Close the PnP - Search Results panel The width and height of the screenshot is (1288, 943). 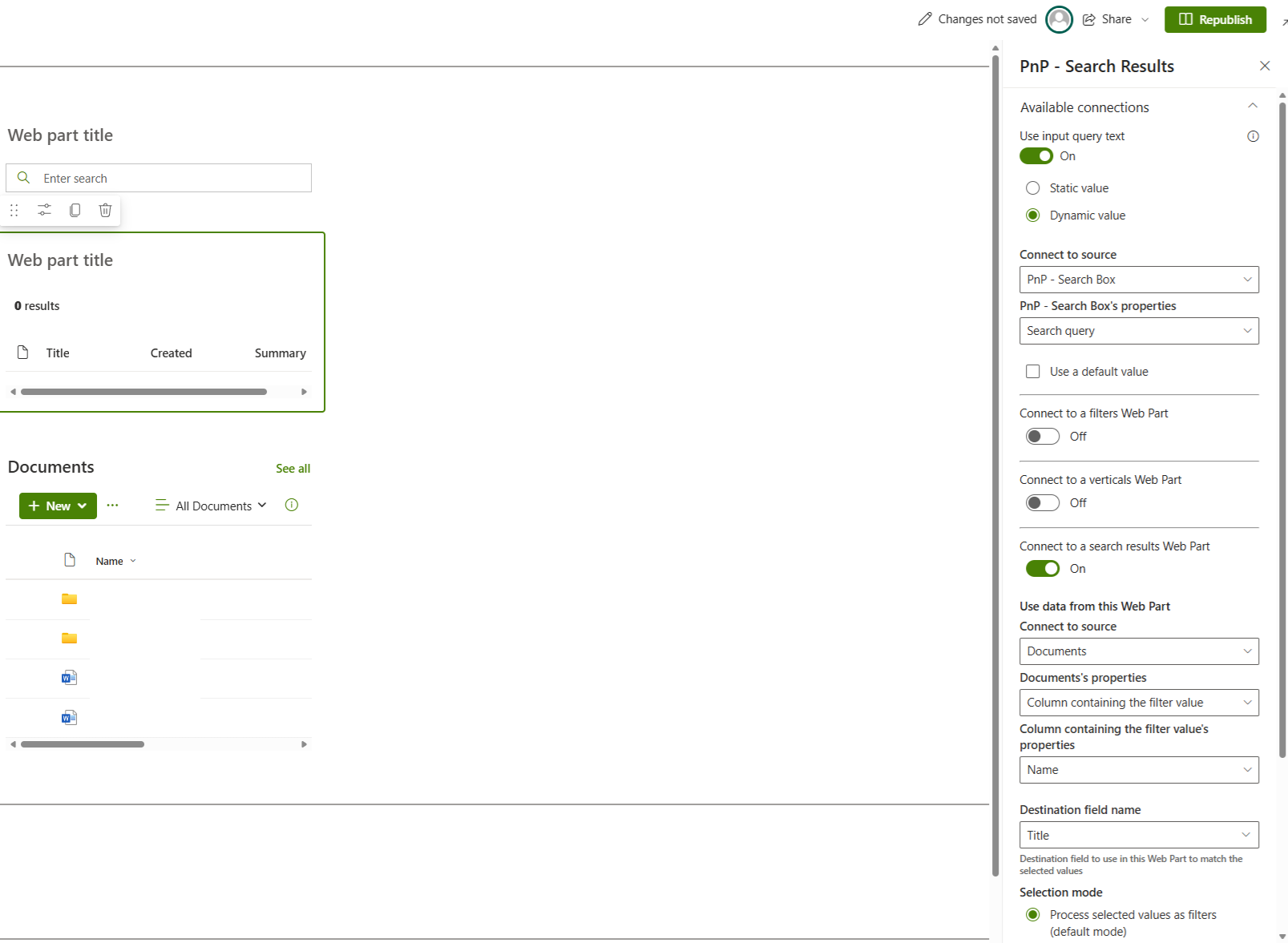point(1265,66)
